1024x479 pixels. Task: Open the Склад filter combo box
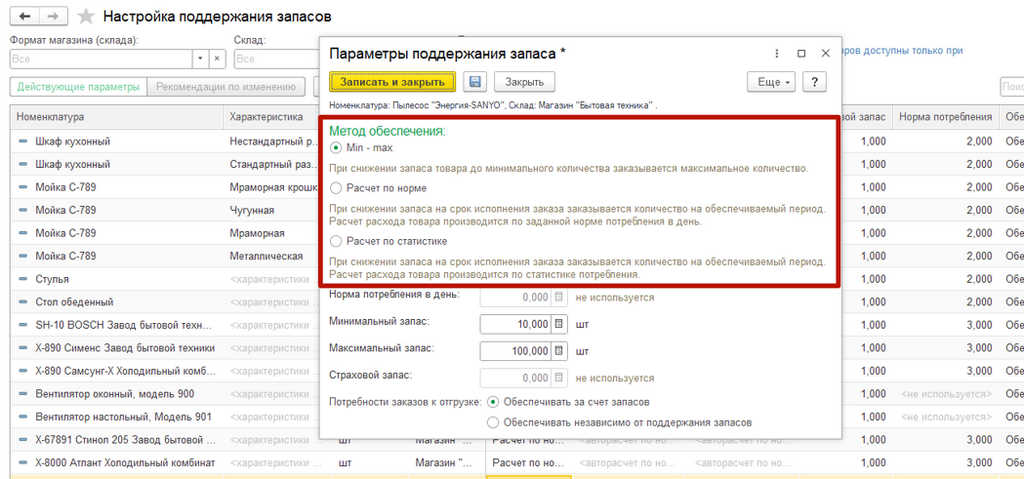point(276,59)
